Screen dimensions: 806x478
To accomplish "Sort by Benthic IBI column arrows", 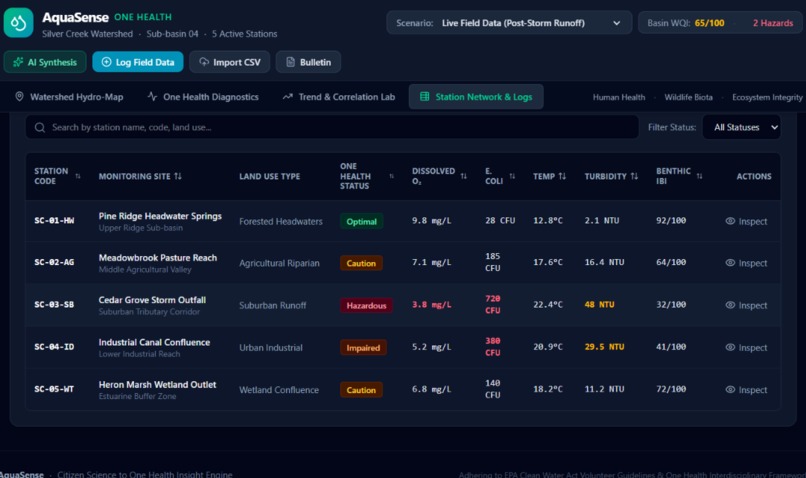I will point(699,176).
